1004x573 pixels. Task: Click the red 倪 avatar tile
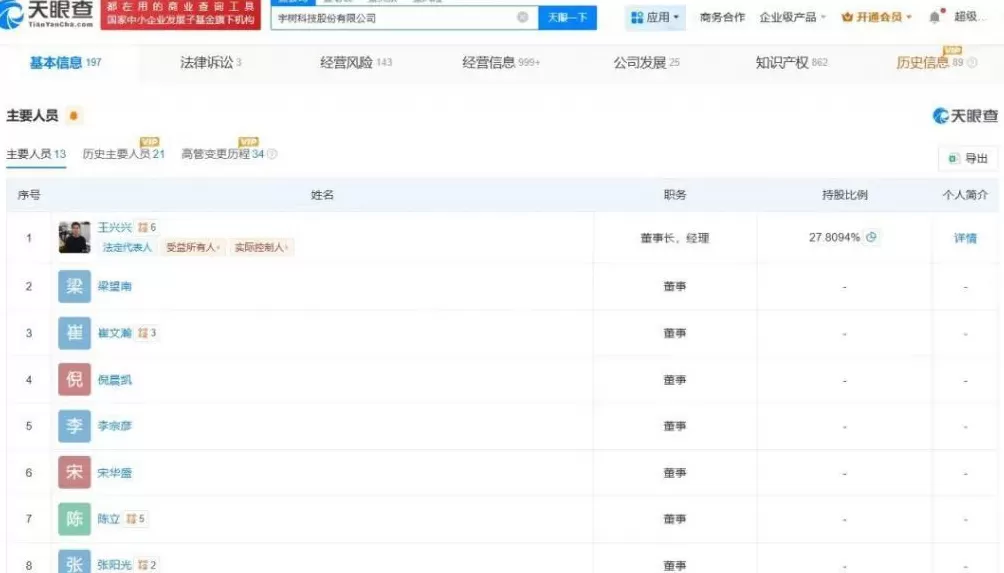[74, 380]
